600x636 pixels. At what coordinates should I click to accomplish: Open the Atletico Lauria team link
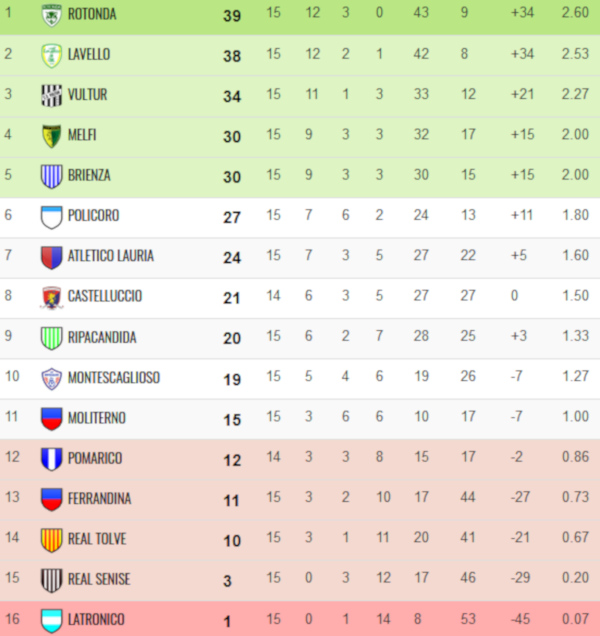point(111,256)
